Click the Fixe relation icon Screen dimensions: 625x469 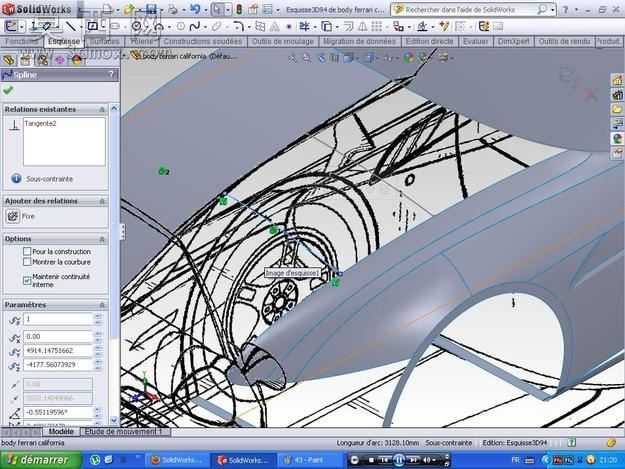pyautogui.click(x=13, y=216)
